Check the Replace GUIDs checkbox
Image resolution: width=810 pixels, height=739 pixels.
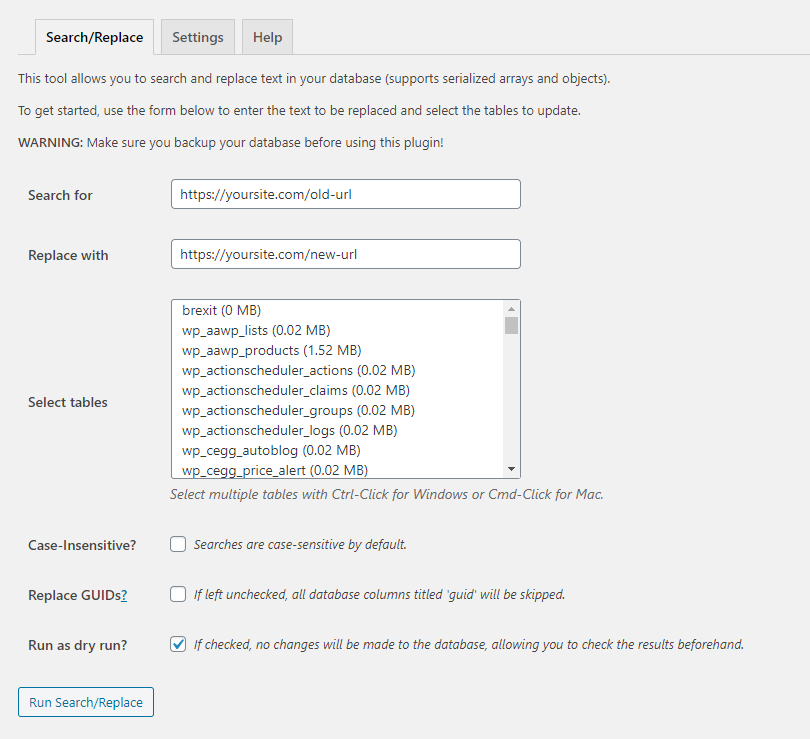pos(177,594)
